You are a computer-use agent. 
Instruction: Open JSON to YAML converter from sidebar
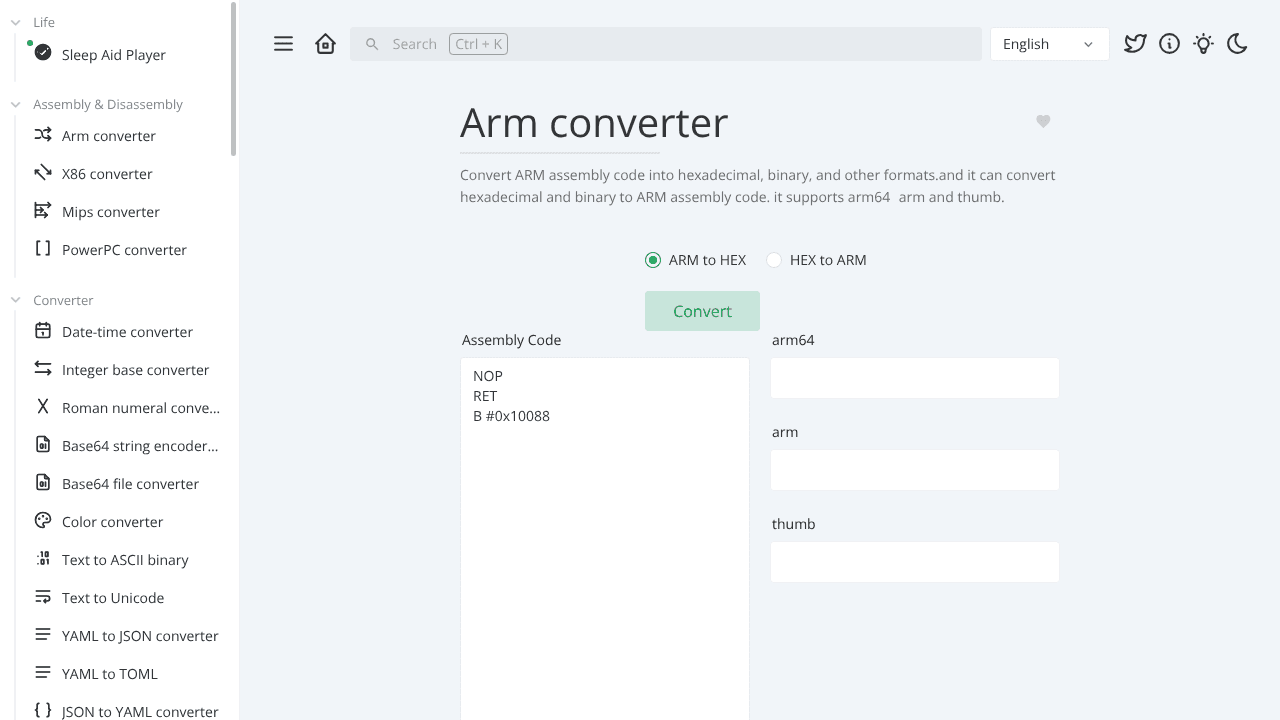pyautogui.click(x=140, y=711)
